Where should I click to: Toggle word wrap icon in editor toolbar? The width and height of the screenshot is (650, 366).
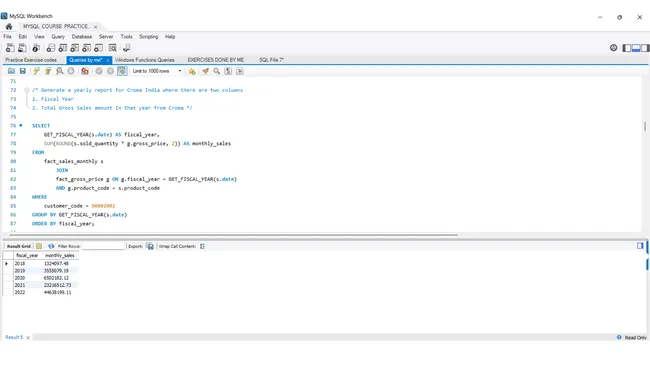(x=240, y=71)
